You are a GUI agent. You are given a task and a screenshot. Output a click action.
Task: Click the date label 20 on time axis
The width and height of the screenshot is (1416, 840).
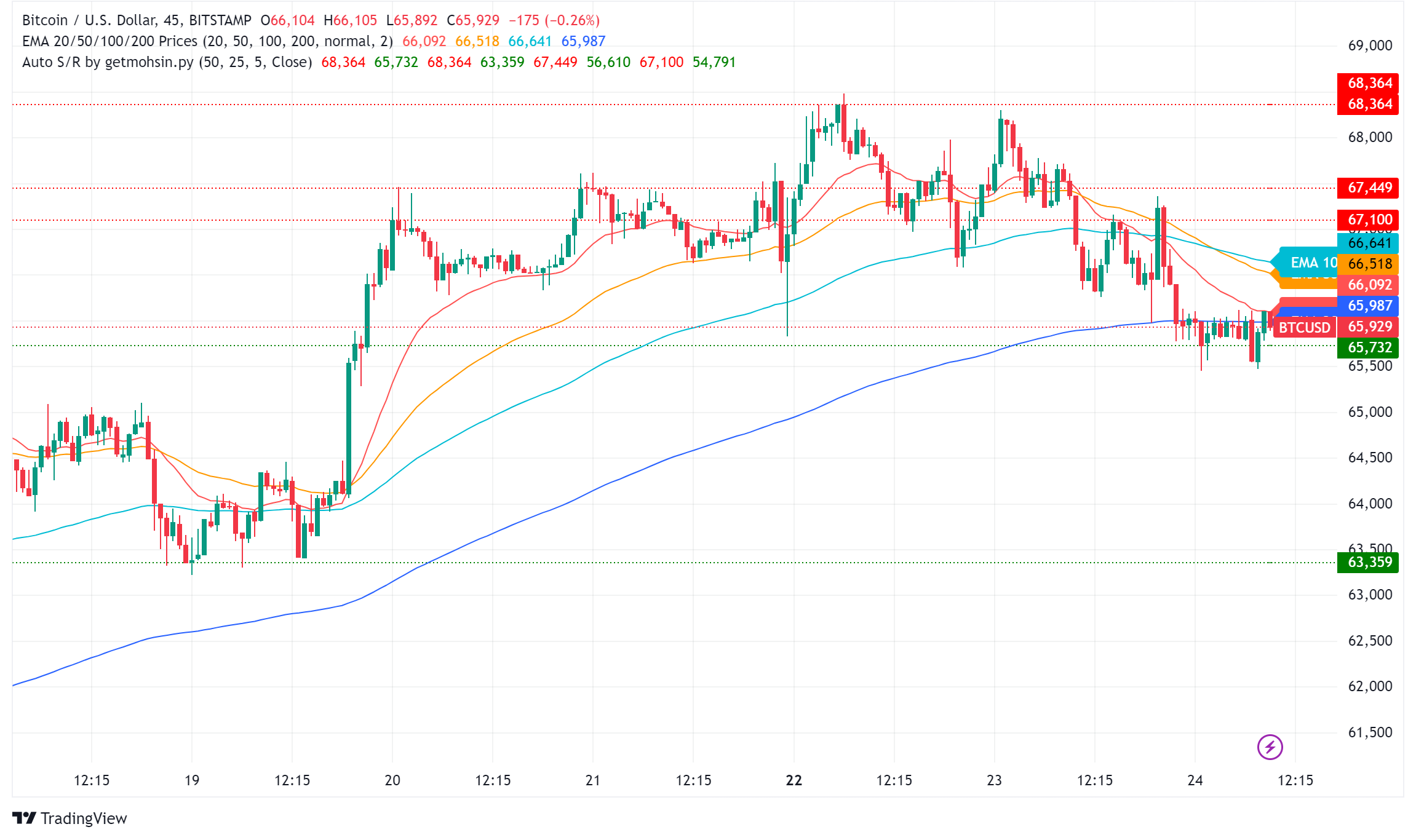pos(392,780)
